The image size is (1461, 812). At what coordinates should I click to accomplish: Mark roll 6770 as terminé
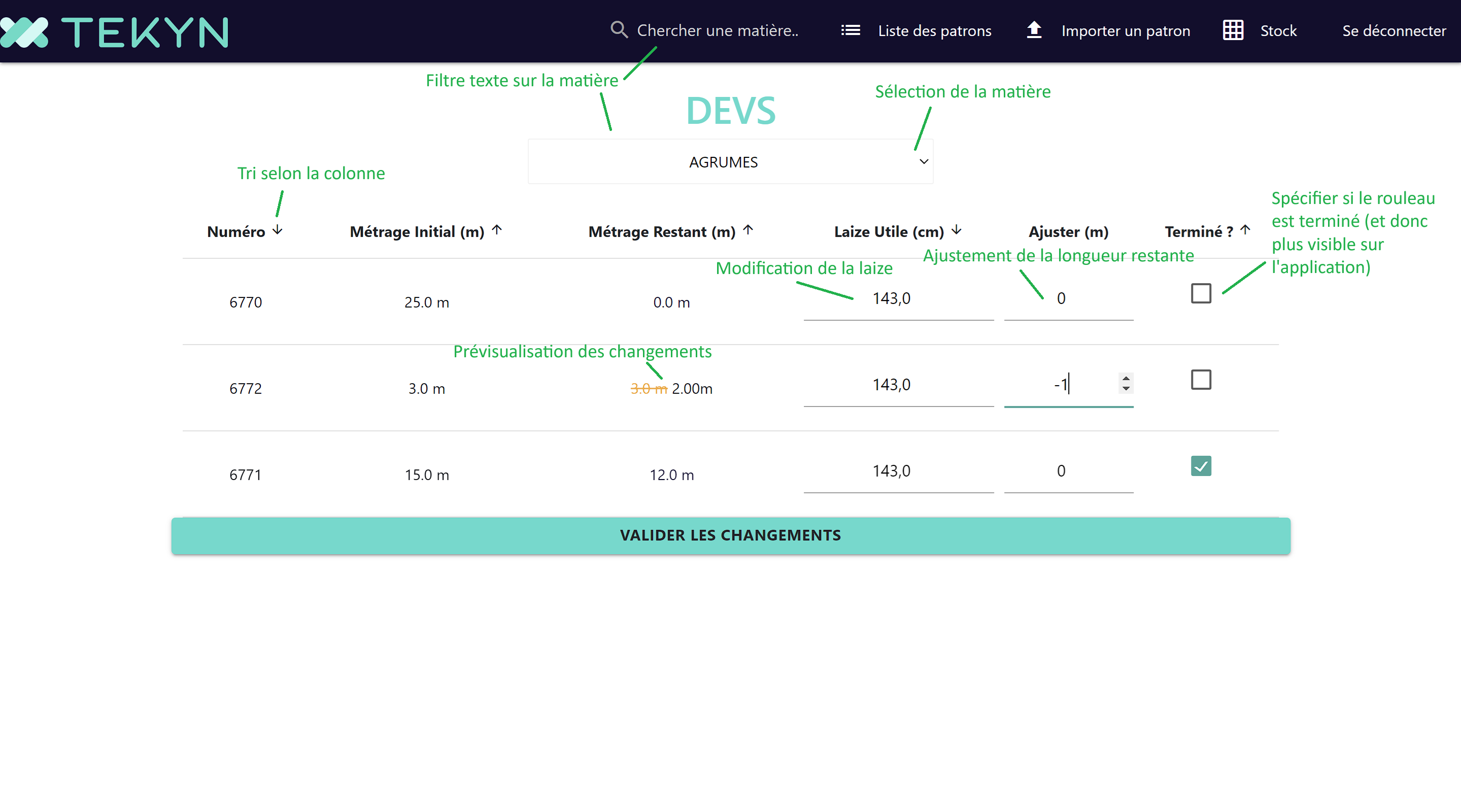1201,294
